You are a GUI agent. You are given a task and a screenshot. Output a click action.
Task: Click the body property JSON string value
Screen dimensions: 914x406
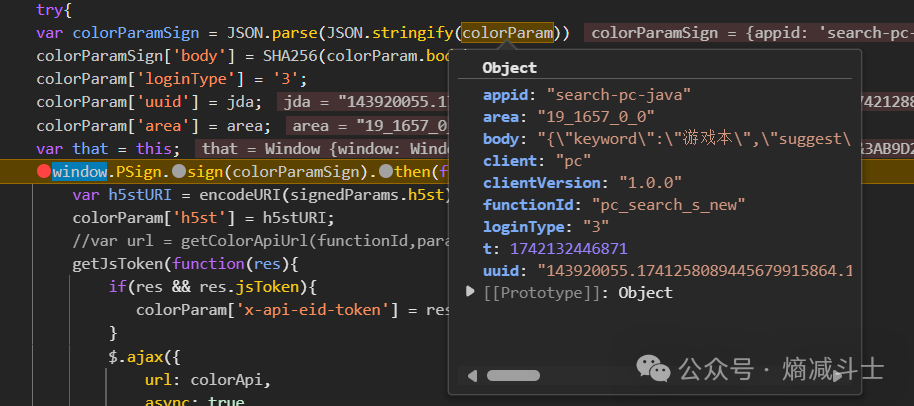[694, 139]
